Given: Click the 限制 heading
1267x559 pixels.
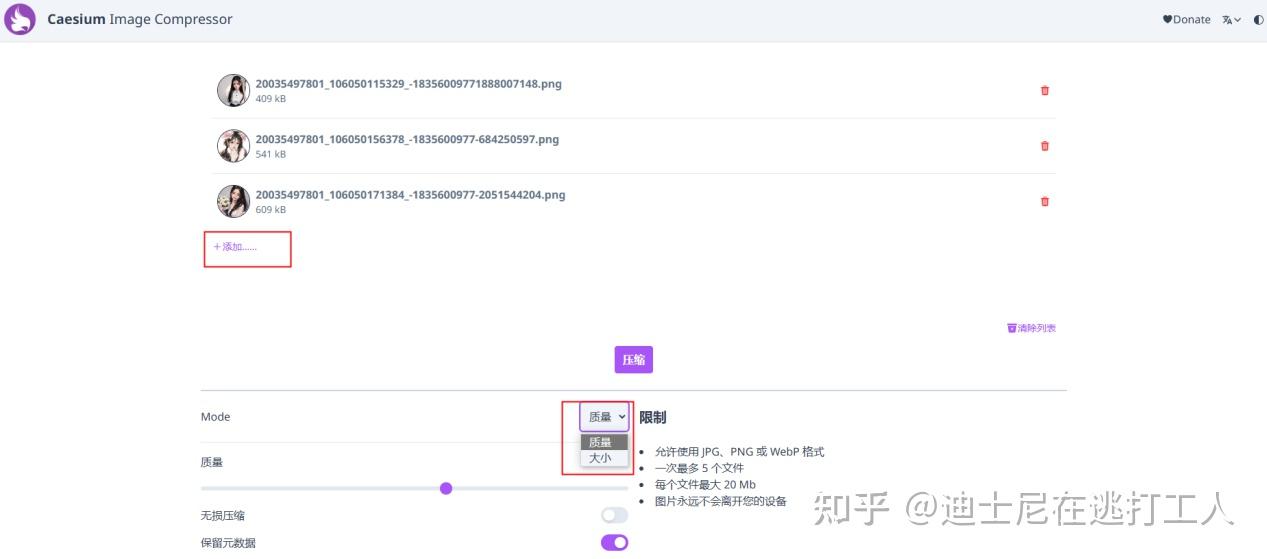Looking at the screenshot, I should tap(653, 417).
